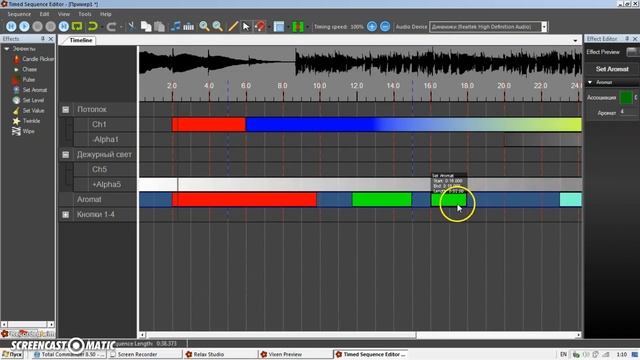This screenshot has height=360, width=640.
Task: Click the grey Pause playback button
Action: coord(51,27)
